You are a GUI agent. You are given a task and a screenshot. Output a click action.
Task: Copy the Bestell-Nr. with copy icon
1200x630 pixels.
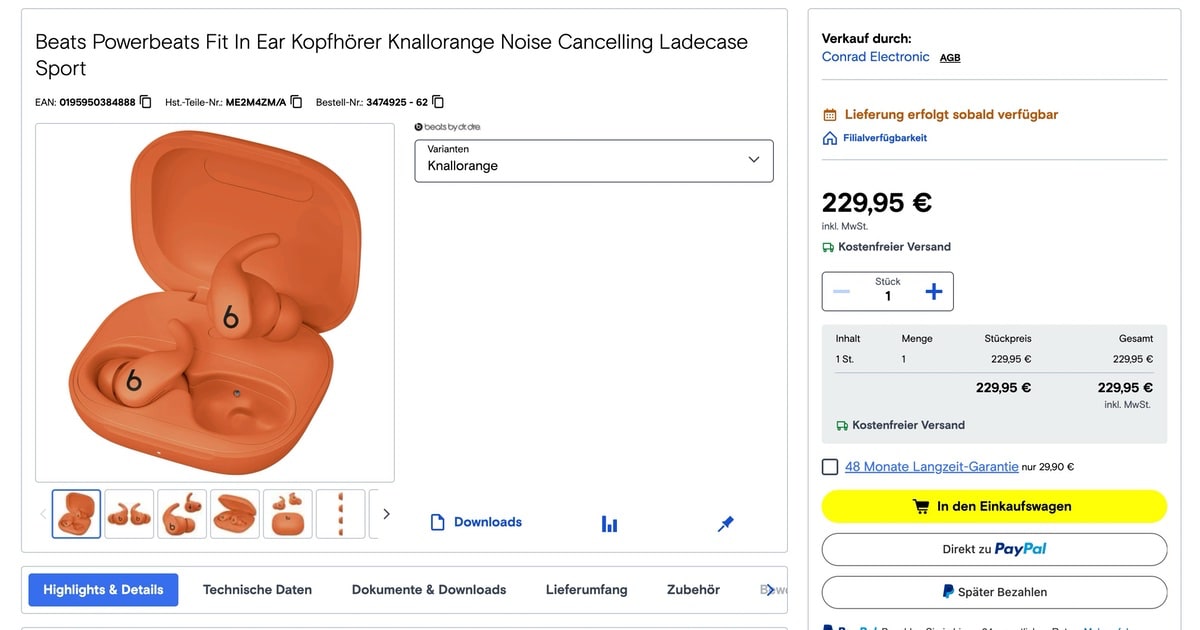[438, 102]
